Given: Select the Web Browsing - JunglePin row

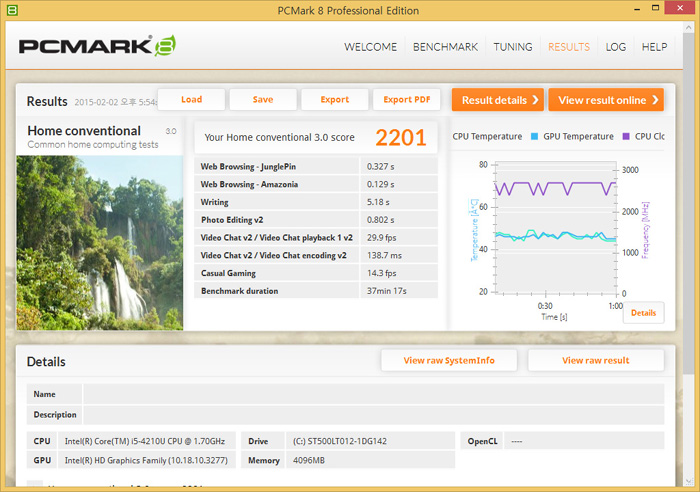Looking at the screenshot, I should [316, 167].
